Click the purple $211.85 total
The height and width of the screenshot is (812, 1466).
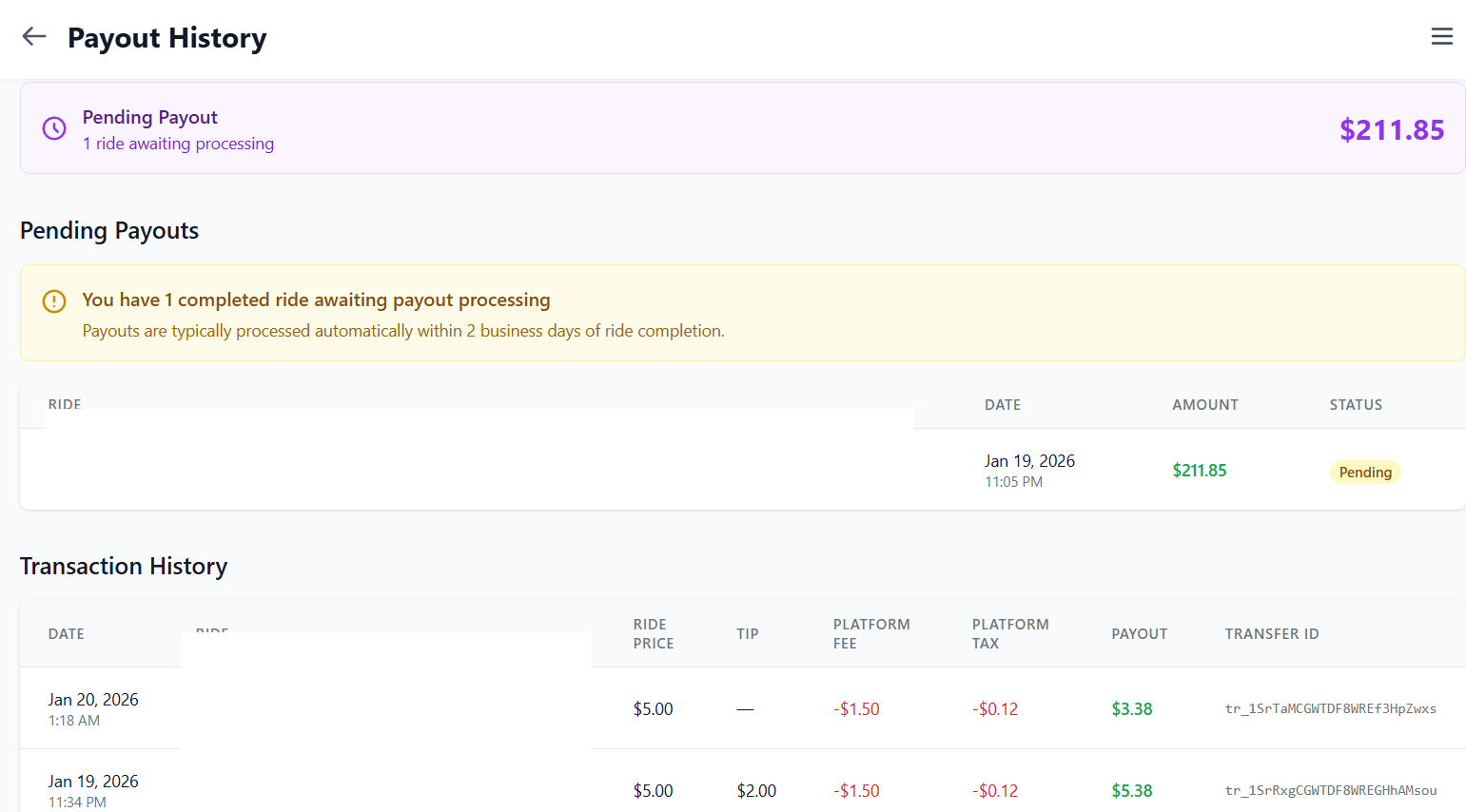tap(1392, 129)
